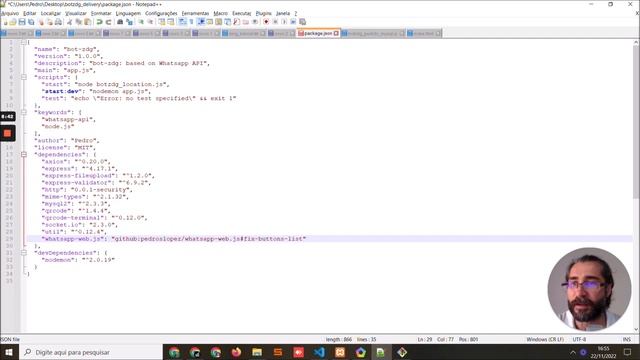Open the Replace dialog toolbar icon
Screen dimensions: 640x360
129,22
